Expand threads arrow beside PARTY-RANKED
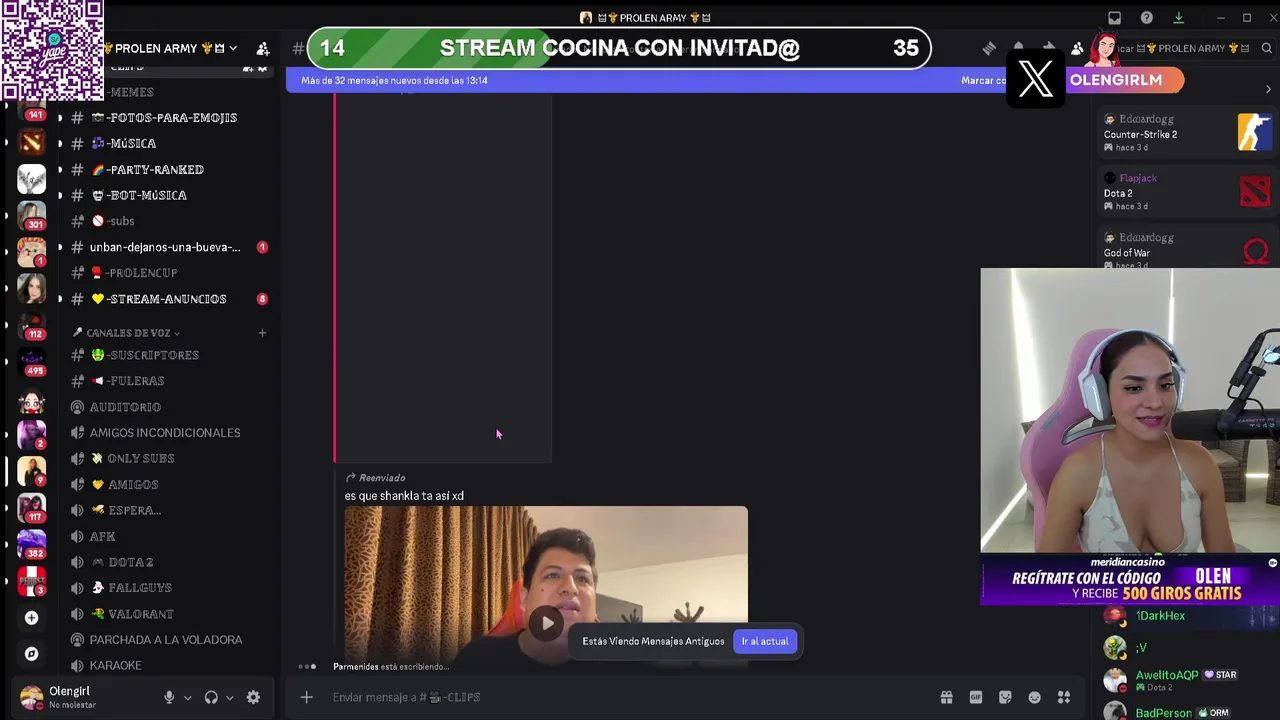1280x720 pixels. pyautogui.click(x=60, y=169)
